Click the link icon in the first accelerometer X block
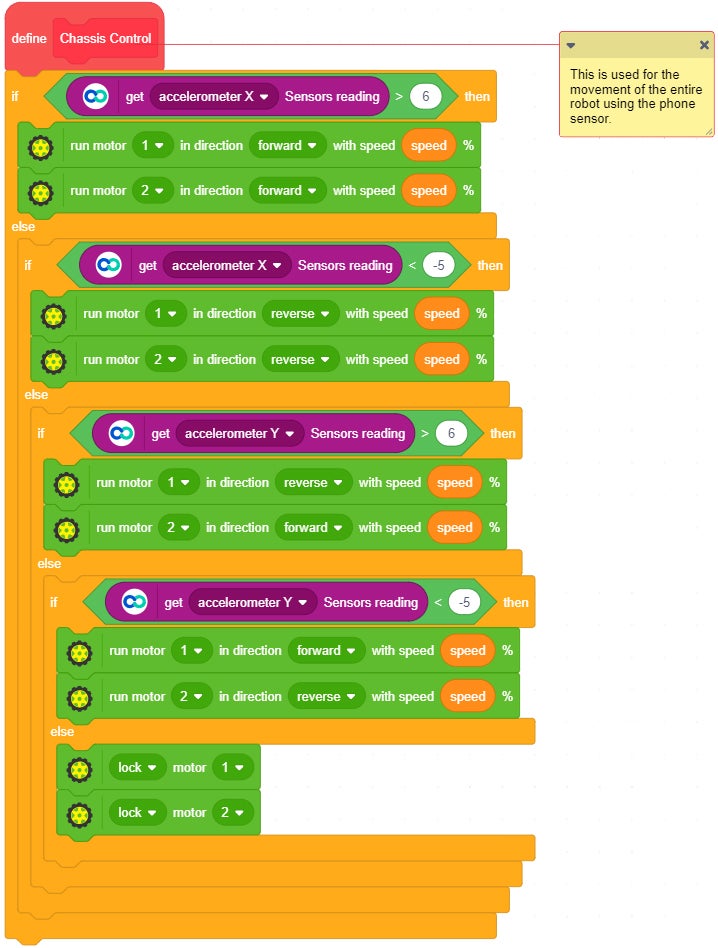The height and width of the screenshot is (948, 718). tap(96, 97)
